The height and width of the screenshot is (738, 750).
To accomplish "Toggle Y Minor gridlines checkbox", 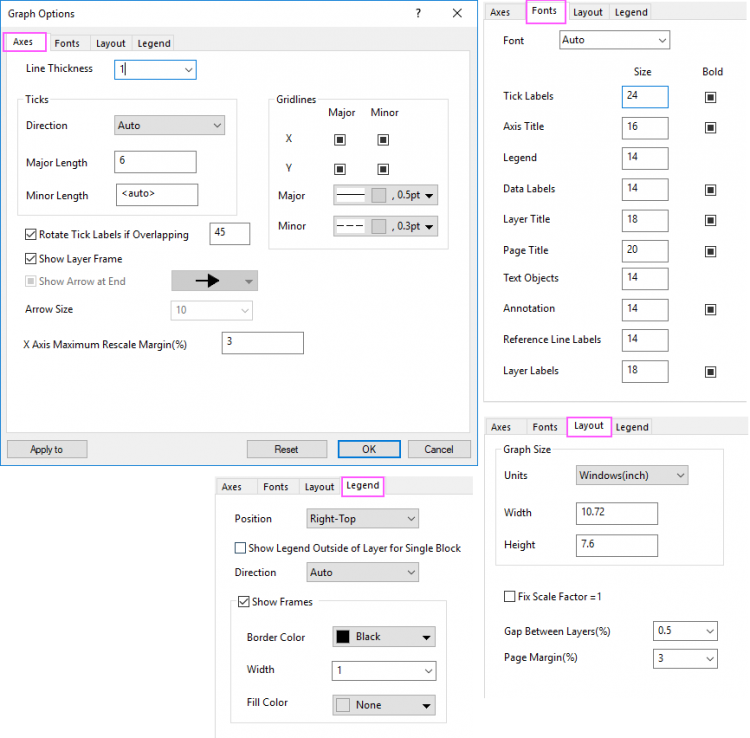I will [x=384, y=169].
